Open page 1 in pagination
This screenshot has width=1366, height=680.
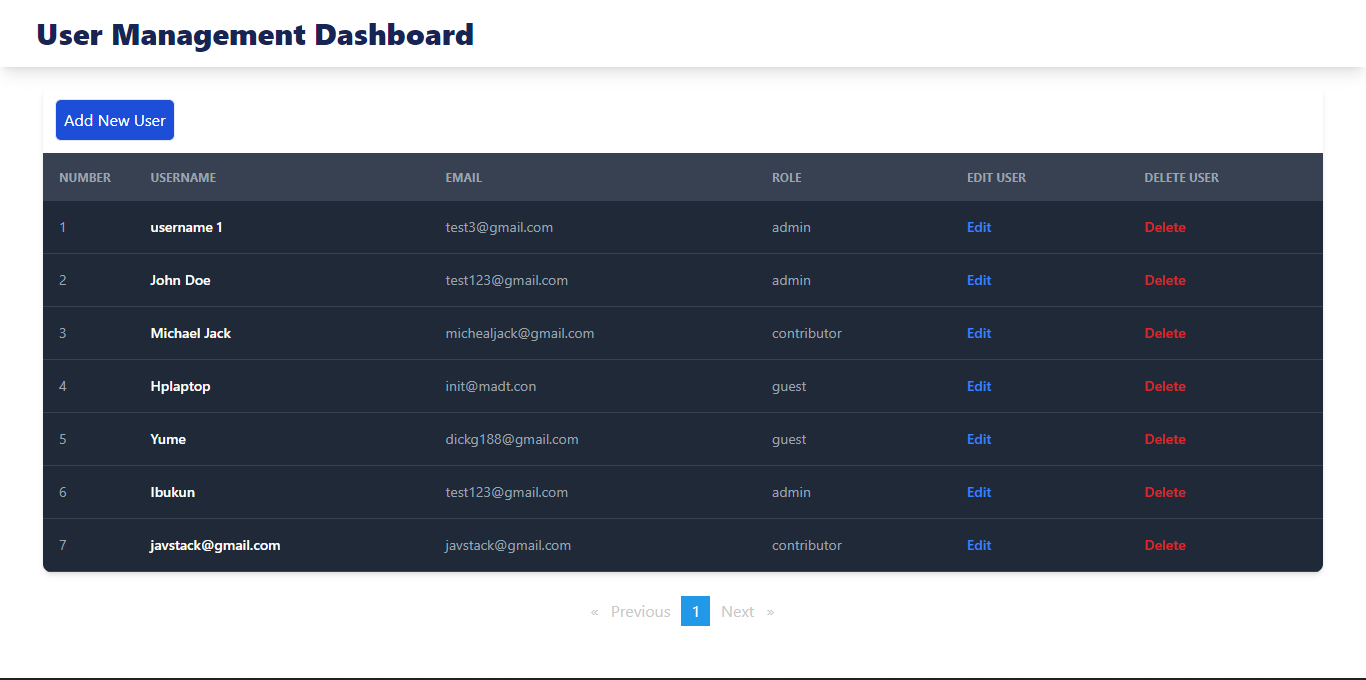pos(695,611)
